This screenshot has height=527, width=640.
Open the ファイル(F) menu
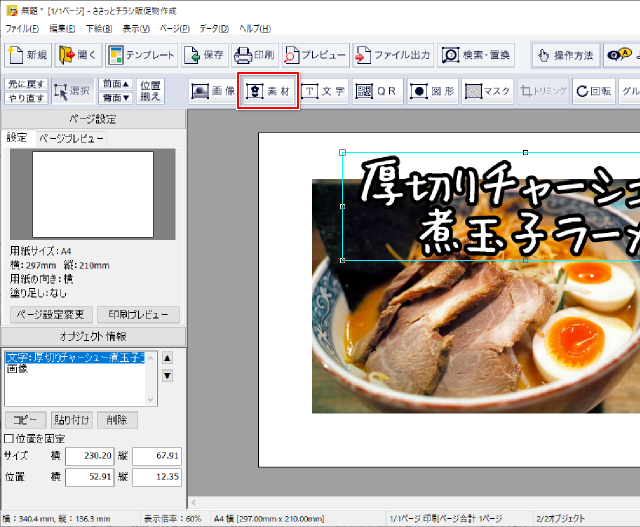22,28
